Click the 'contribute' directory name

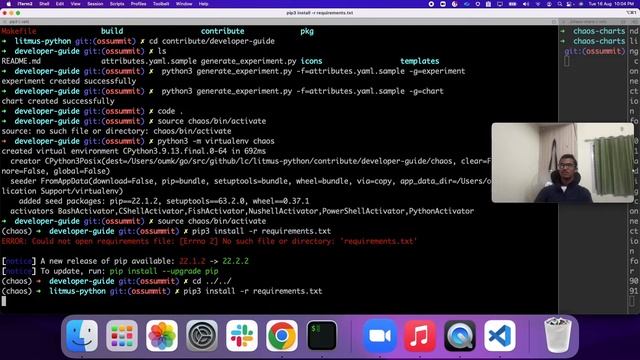point(222,31)
